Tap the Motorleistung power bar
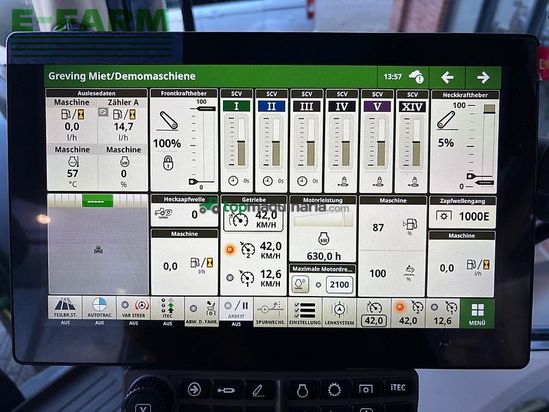549x412 pixels. pyautogui.click(x=323, y=220)
